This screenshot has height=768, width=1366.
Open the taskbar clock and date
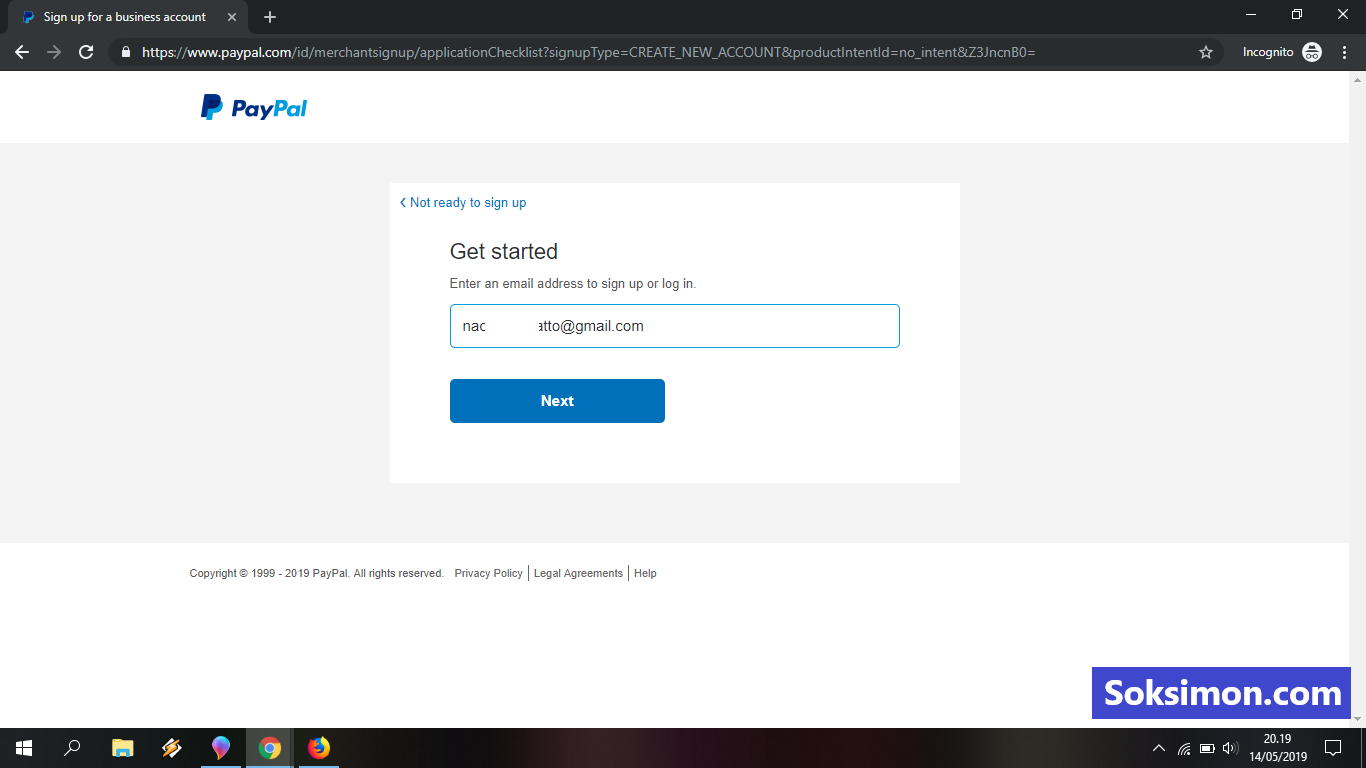coord(1277,748)
